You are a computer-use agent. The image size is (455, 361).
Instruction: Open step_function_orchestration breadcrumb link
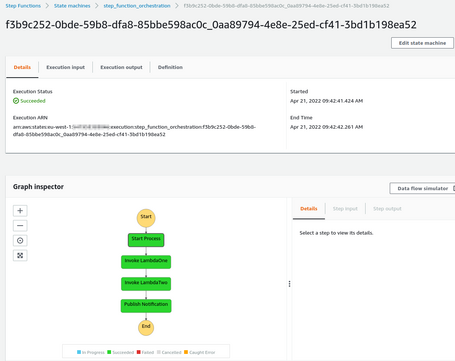137,6
